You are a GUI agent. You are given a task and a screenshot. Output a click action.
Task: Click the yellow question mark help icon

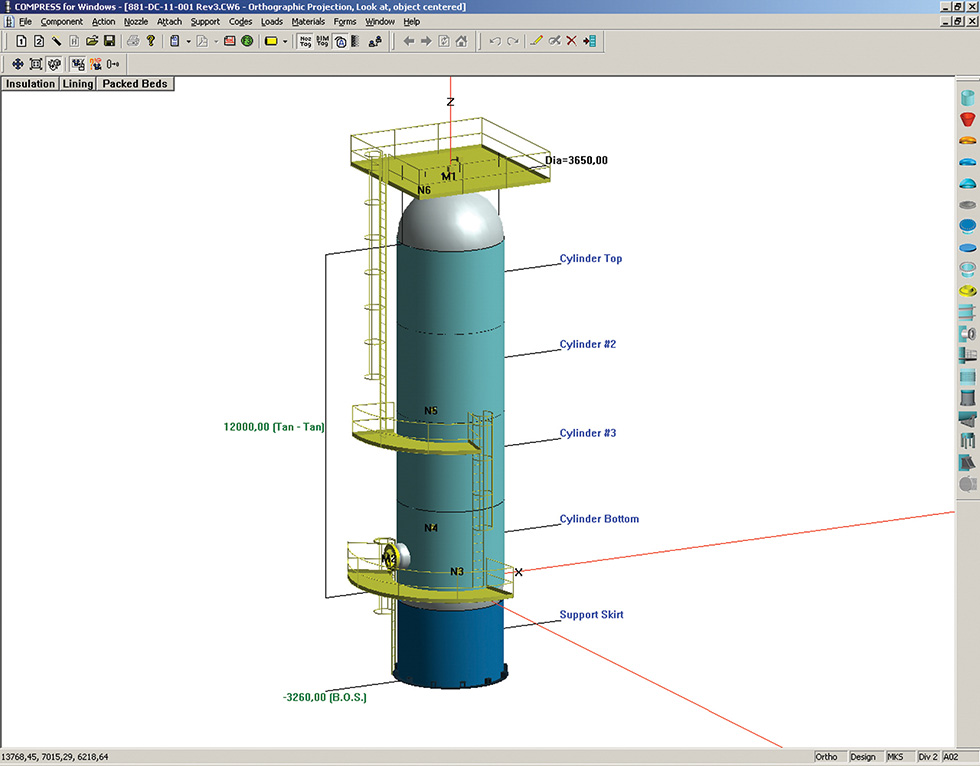tap(151, 41)
